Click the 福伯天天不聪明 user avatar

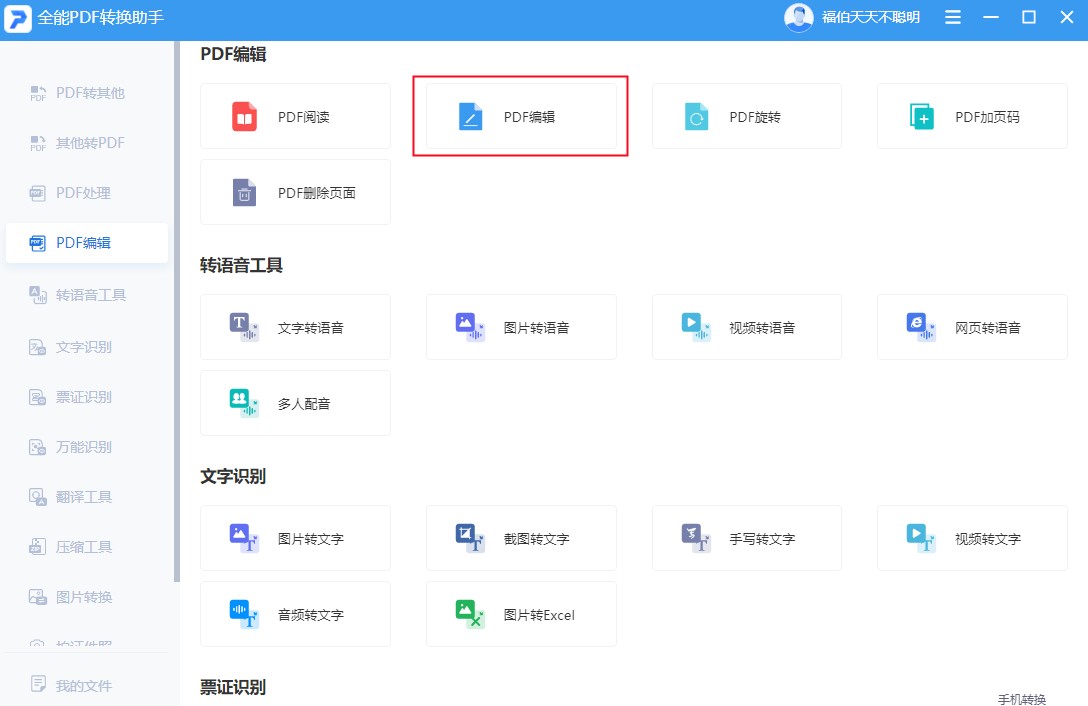(798, 17)
